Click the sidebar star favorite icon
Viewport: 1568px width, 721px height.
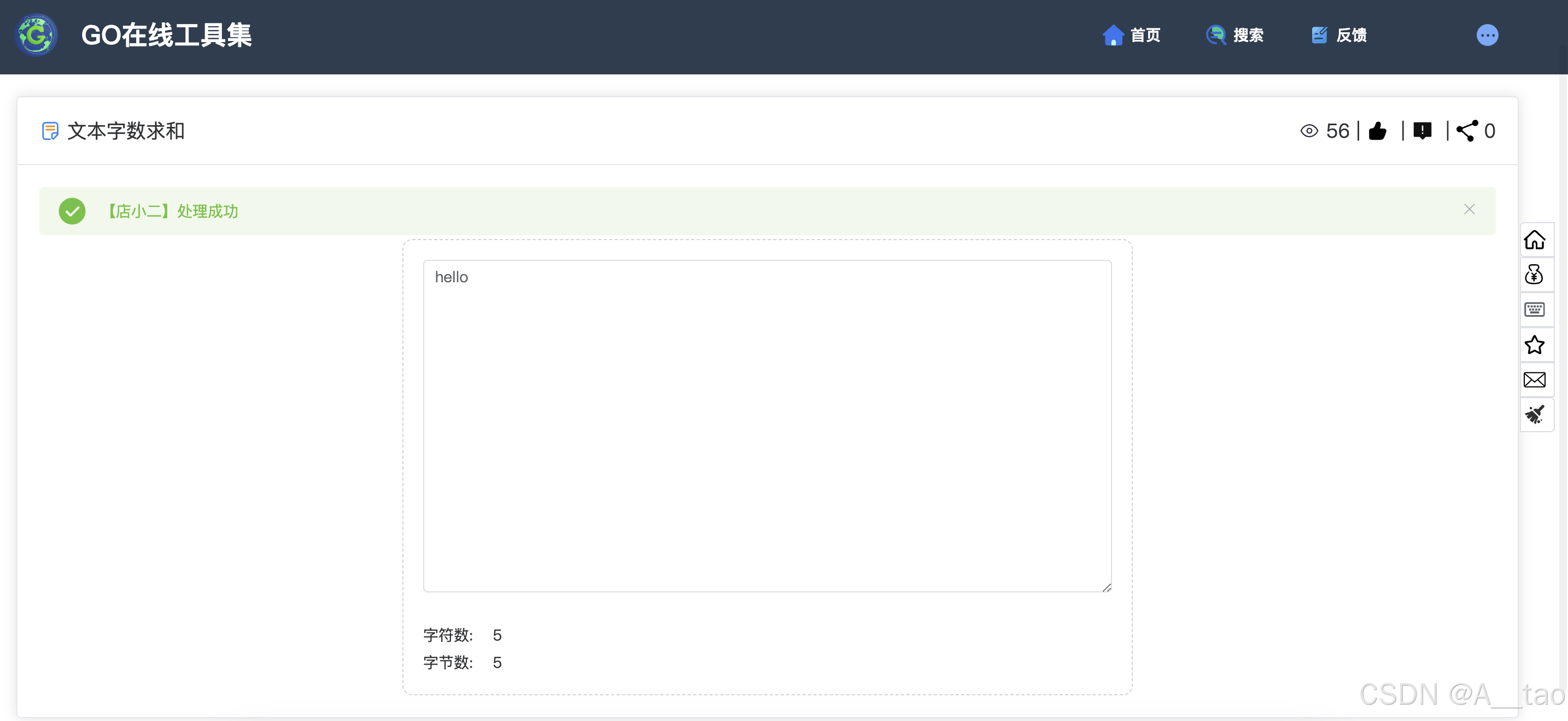pos(1534,345)
